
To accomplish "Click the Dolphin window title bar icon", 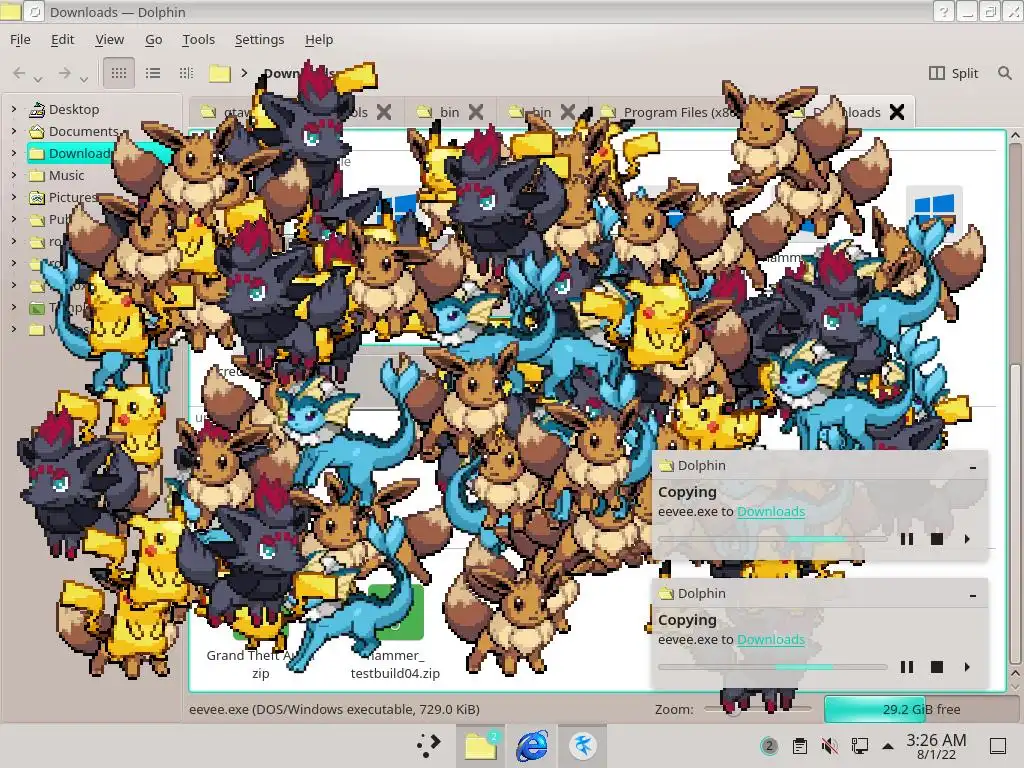I will coord(10,11).
